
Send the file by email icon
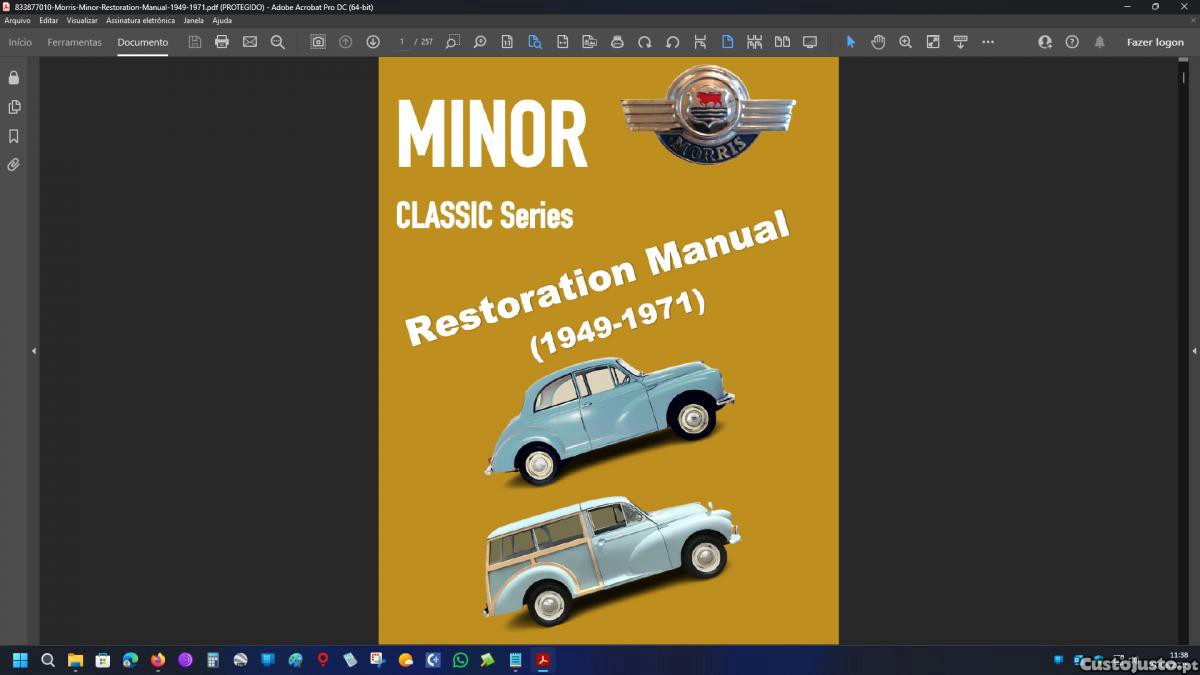[250, 42]
